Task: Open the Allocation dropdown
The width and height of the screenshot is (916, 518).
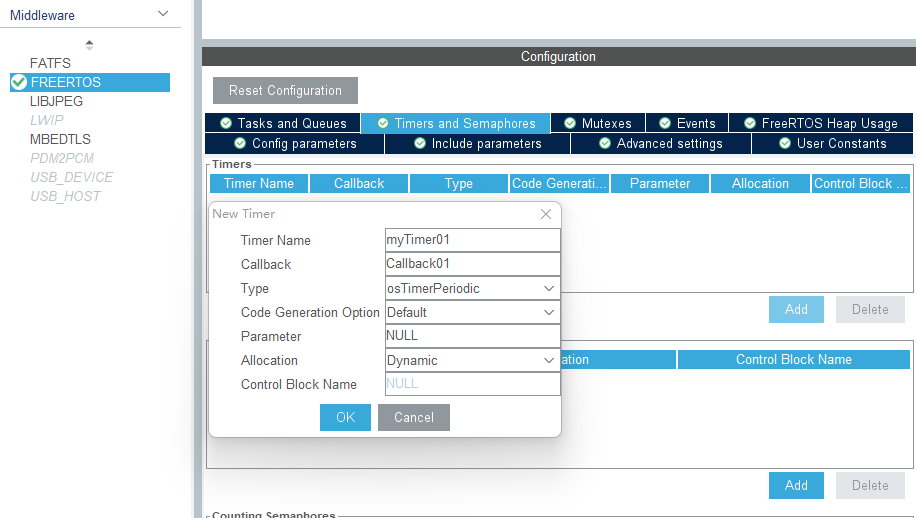Action: [472, 360]
